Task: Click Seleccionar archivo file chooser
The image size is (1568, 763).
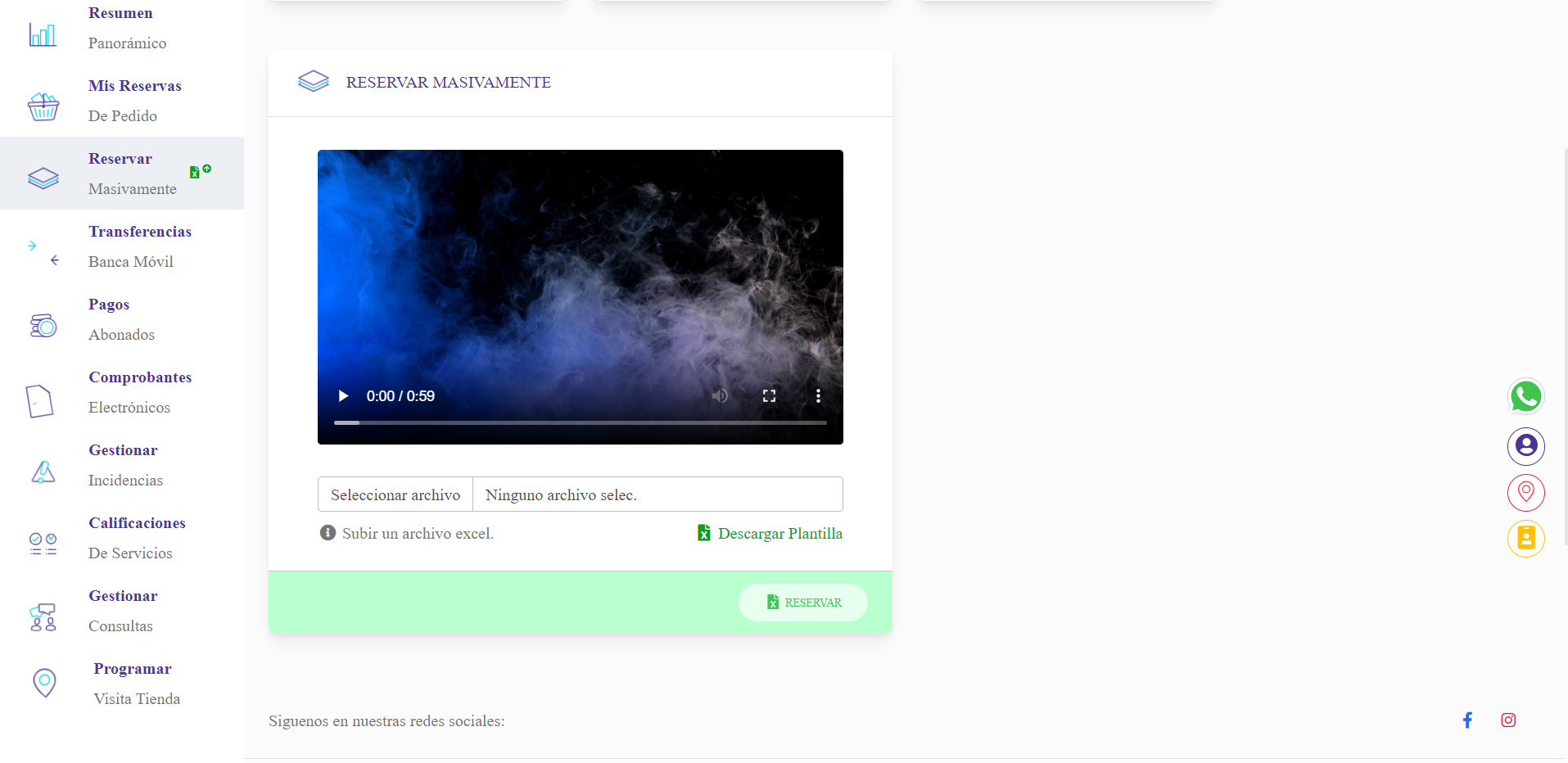Action: (395, 495)
